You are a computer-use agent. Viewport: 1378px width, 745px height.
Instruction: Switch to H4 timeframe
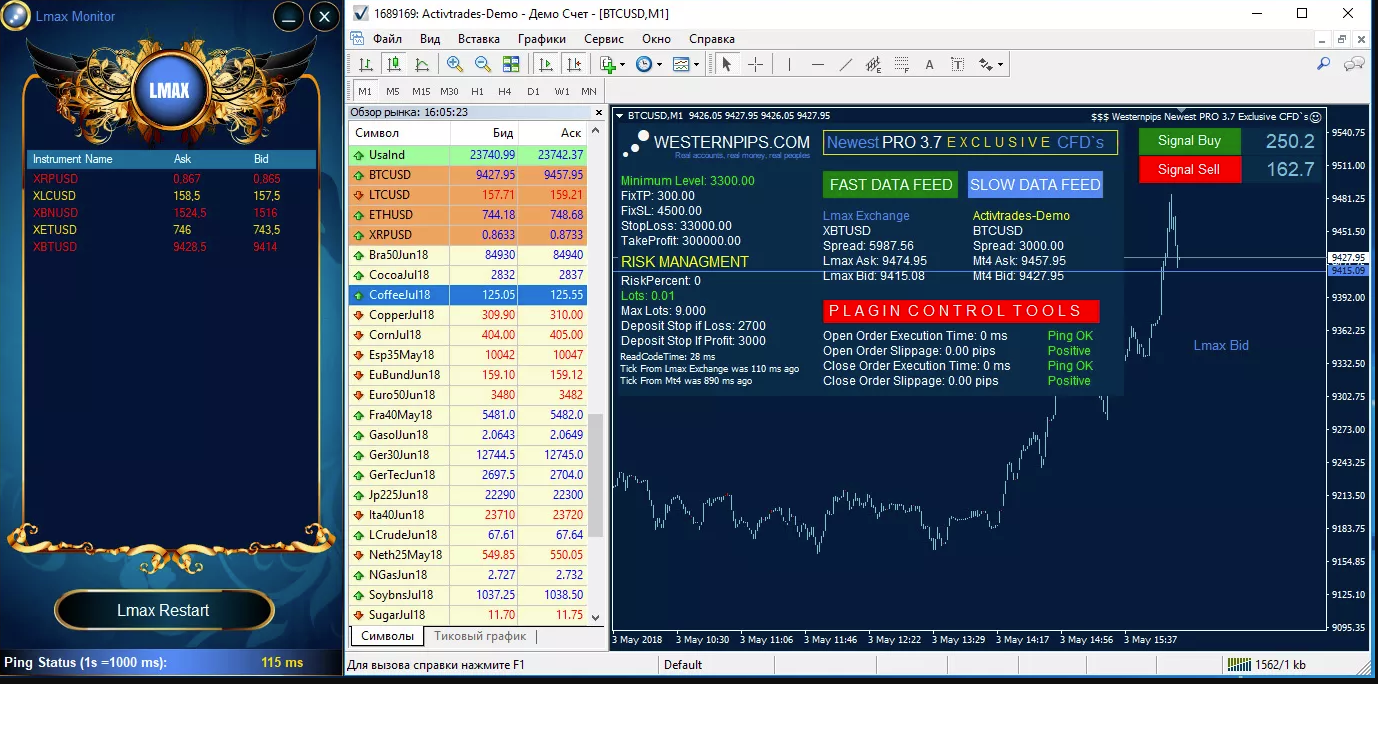click(x=505, y=91)
